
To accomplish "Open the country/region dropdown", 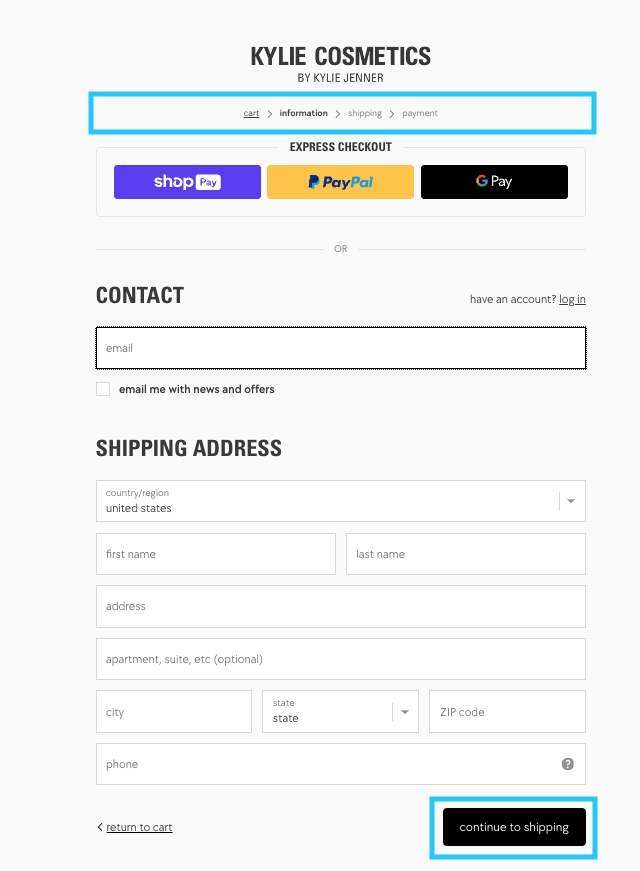I will pos(340,501).
